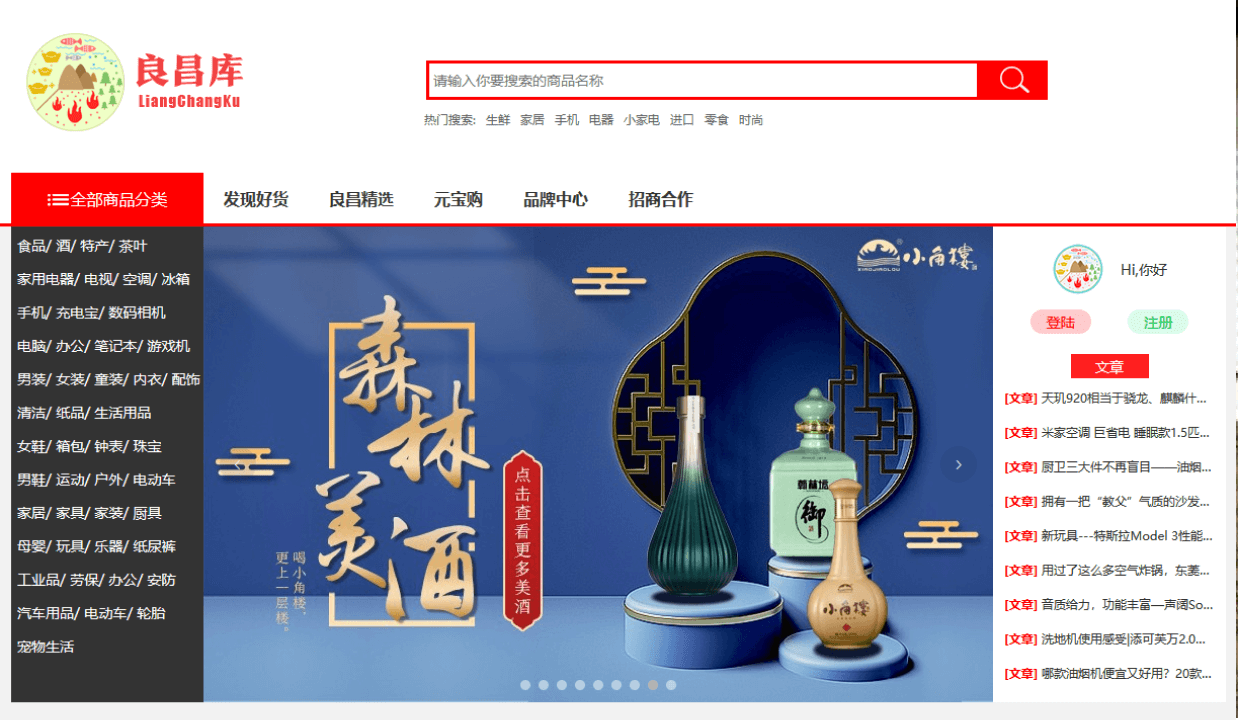Select the last carousel indicator dot
The image size is (1238, 720).
click(x=671, y=685)
